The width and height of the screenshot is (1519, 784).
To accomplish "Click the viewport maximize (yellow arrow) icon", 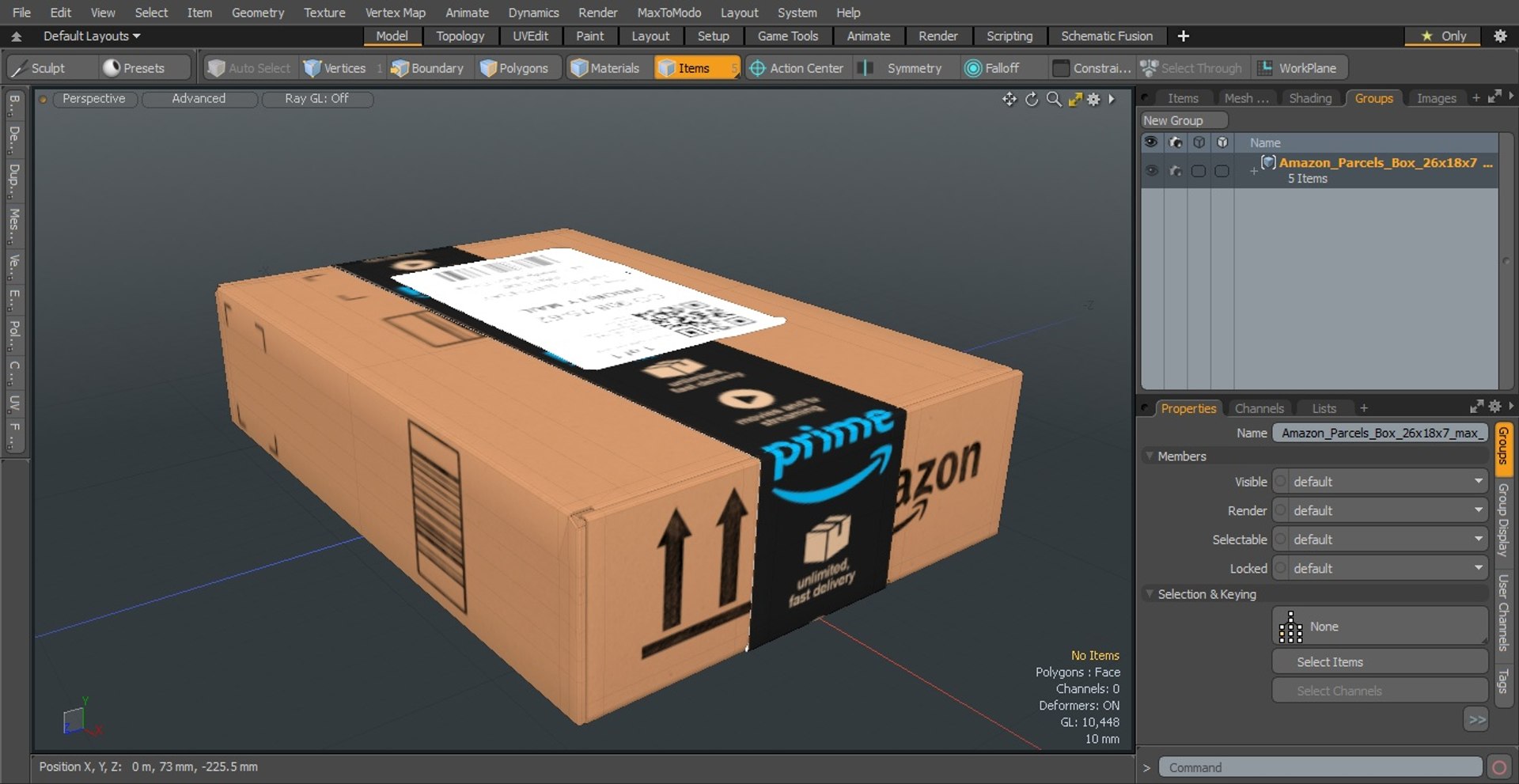I will (1074, 99).
